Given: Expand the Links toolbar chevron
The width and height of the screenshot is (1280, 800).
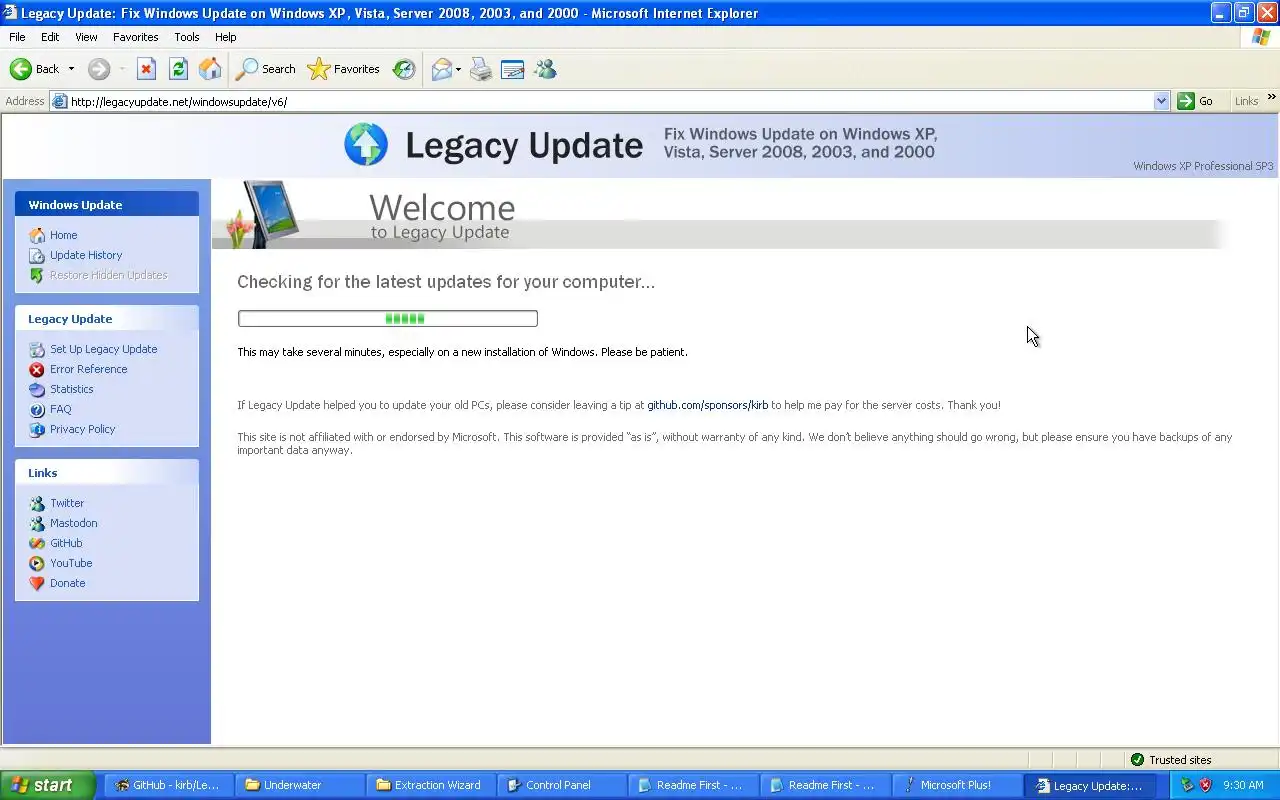Looking at the screenshot, I should point(1271,98).
